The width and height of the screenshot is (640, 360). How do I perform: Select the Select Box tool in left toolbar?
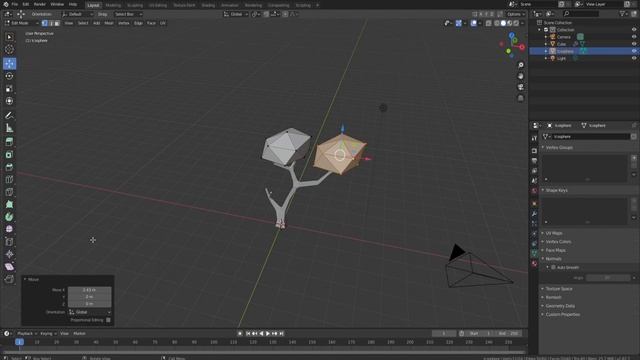point(9,37)
